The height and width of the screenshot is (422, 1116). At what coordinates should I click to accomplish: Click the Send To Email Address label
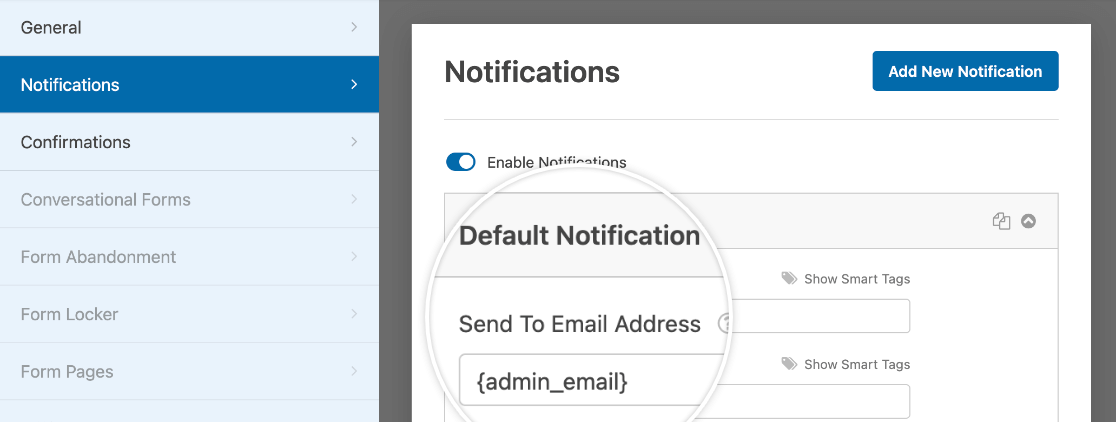point(579,325)
